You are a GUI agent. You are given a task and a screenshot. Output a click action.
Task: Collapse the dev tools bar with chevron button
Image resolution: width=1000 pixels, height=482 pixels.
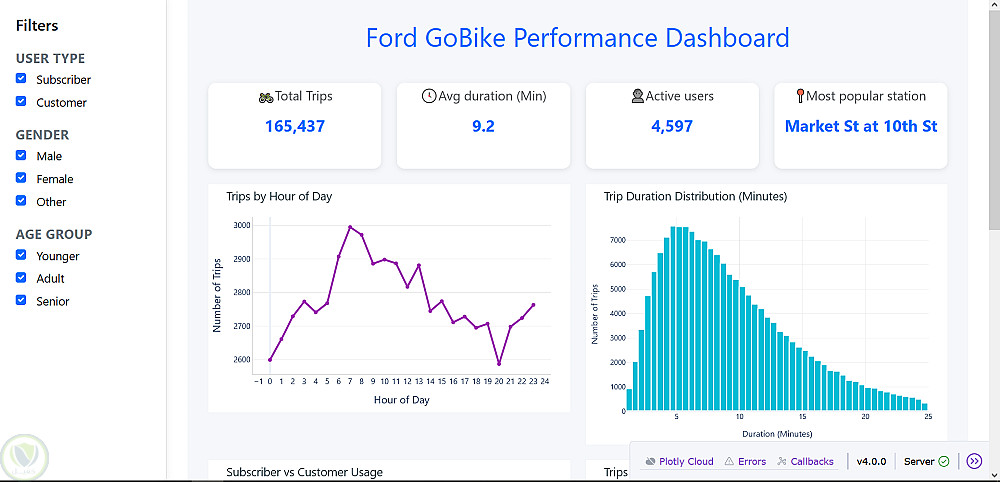point(975,461)
